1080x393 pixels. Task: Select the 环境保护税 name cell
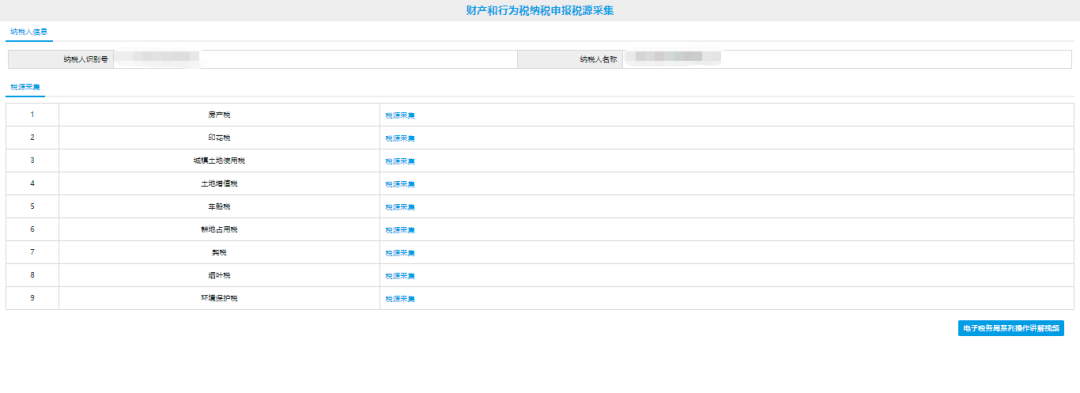click(x=219, y=298)
